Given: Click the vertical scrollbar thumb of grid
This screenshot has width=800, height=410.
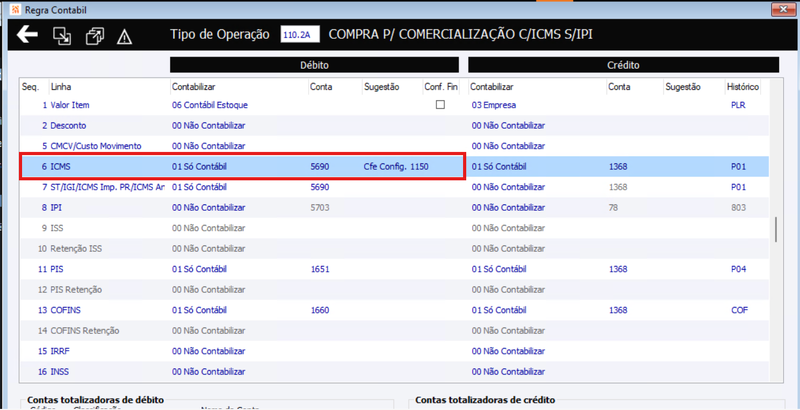Looking at the screenshot, I should coord(776,229).
